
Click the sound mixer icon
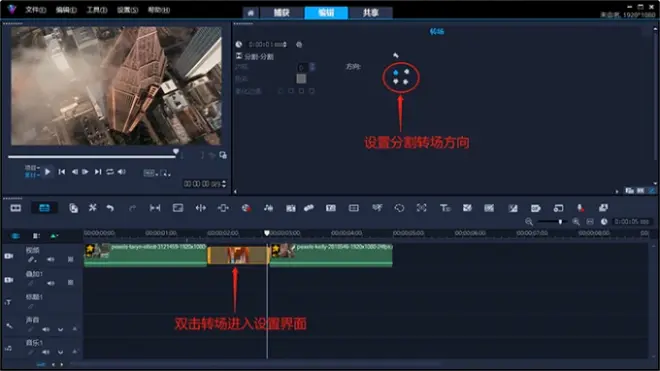coord(268,208)
